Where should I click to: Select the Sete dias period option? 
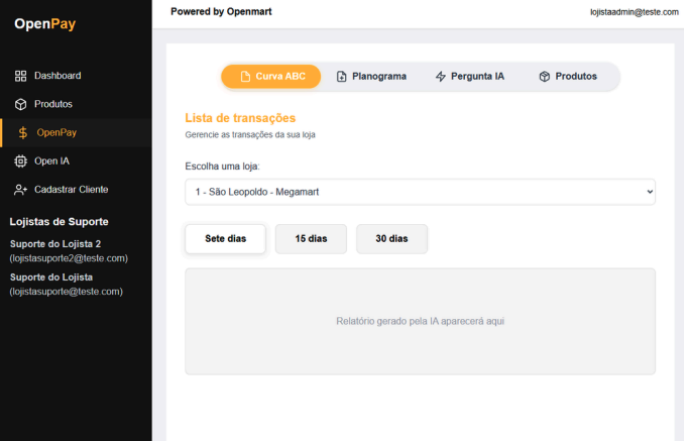point(226,239)
